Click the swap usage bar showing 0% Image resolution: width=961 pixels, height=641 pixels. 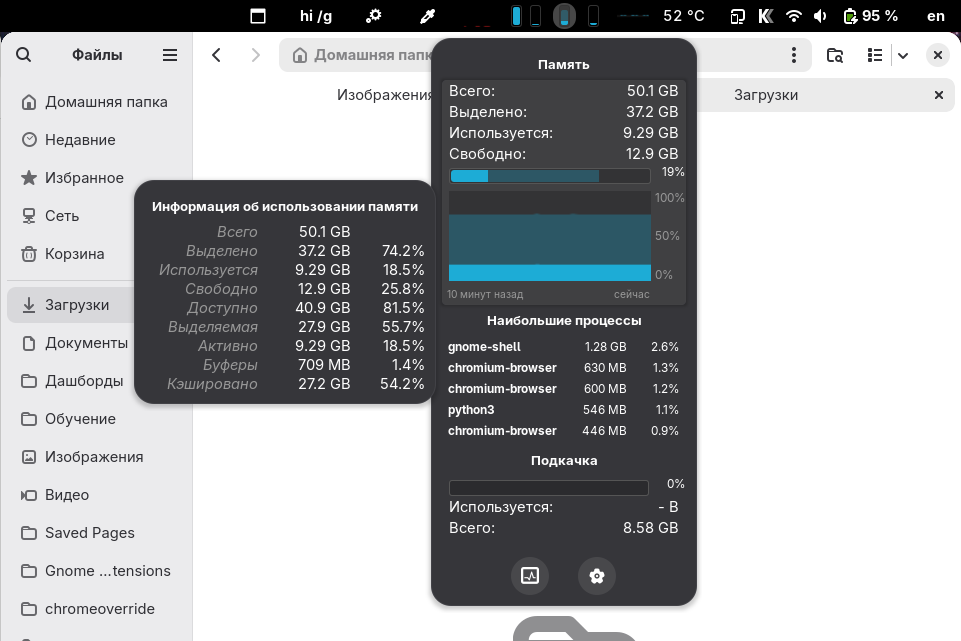(549, 488)
